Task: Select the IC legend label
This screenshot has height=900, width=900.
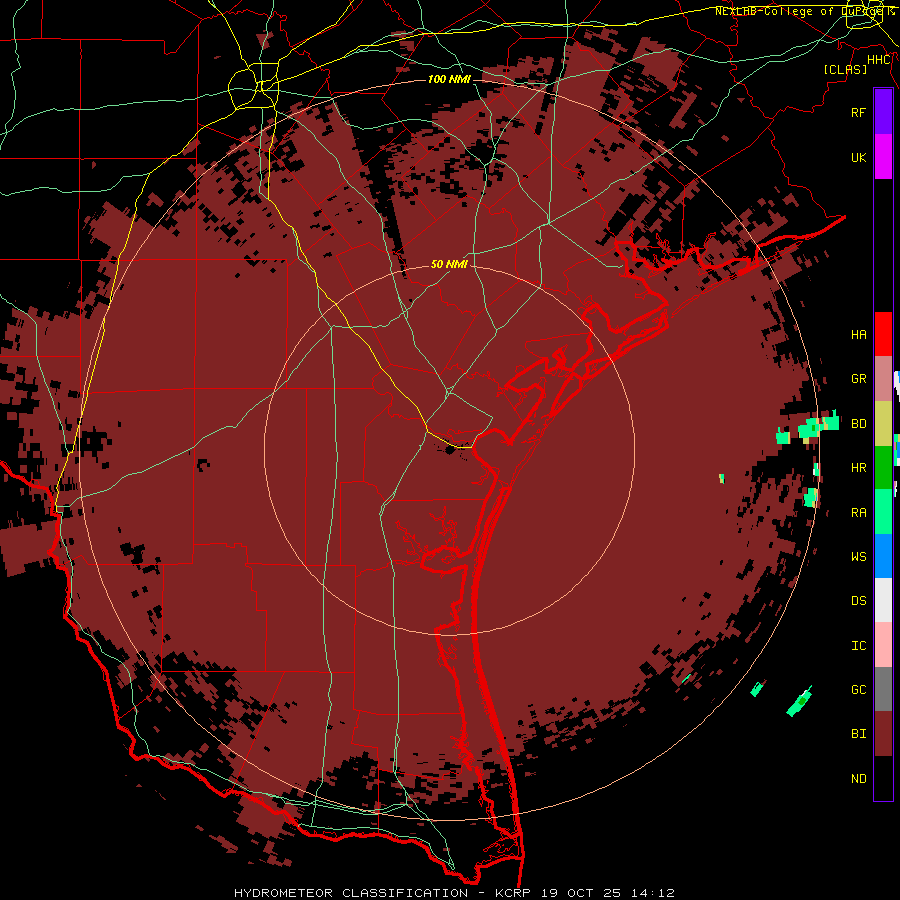Action: [x=859, y=646]
